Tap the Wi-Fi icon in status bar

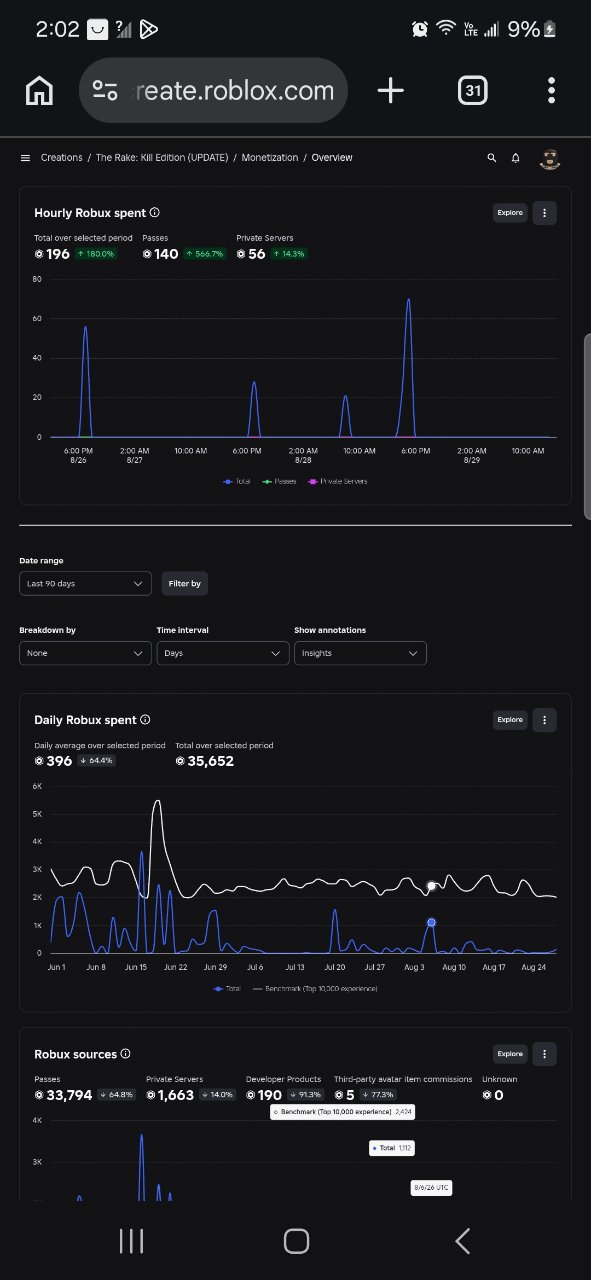coord(446,29)
